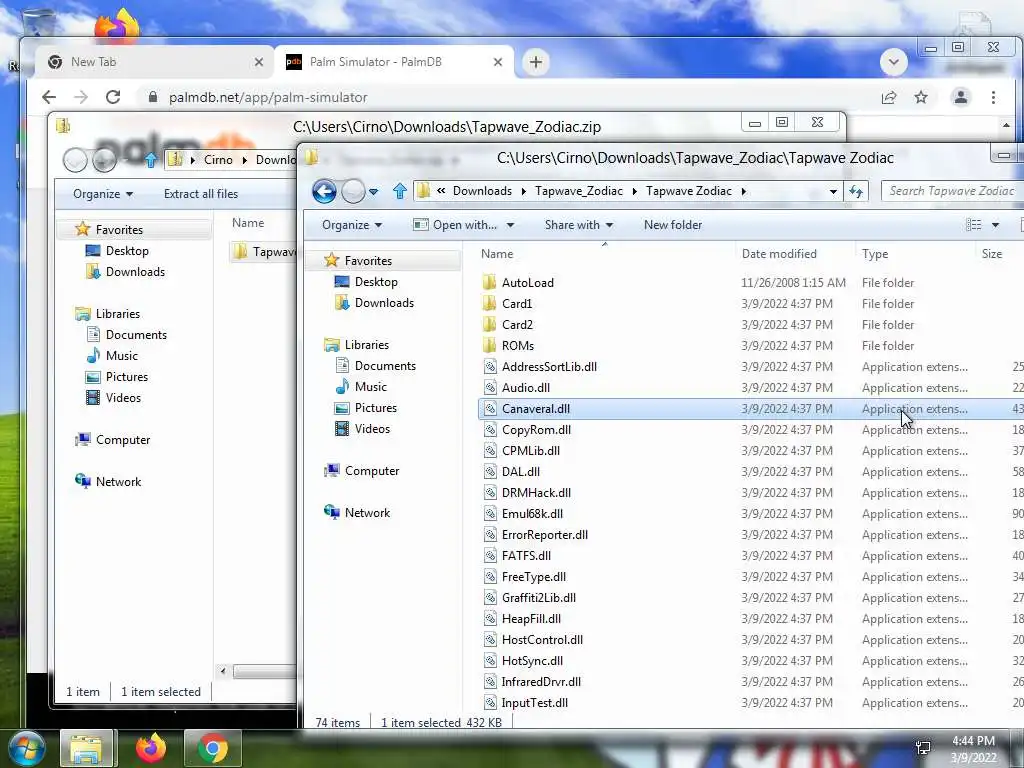Click the Search Tapwave Zodiac field

click(952, 191)
